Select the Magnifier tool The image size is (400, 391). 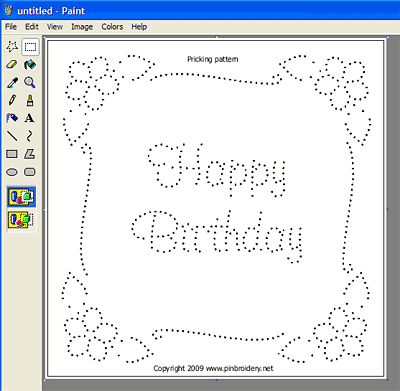click(x=30, y=83)
